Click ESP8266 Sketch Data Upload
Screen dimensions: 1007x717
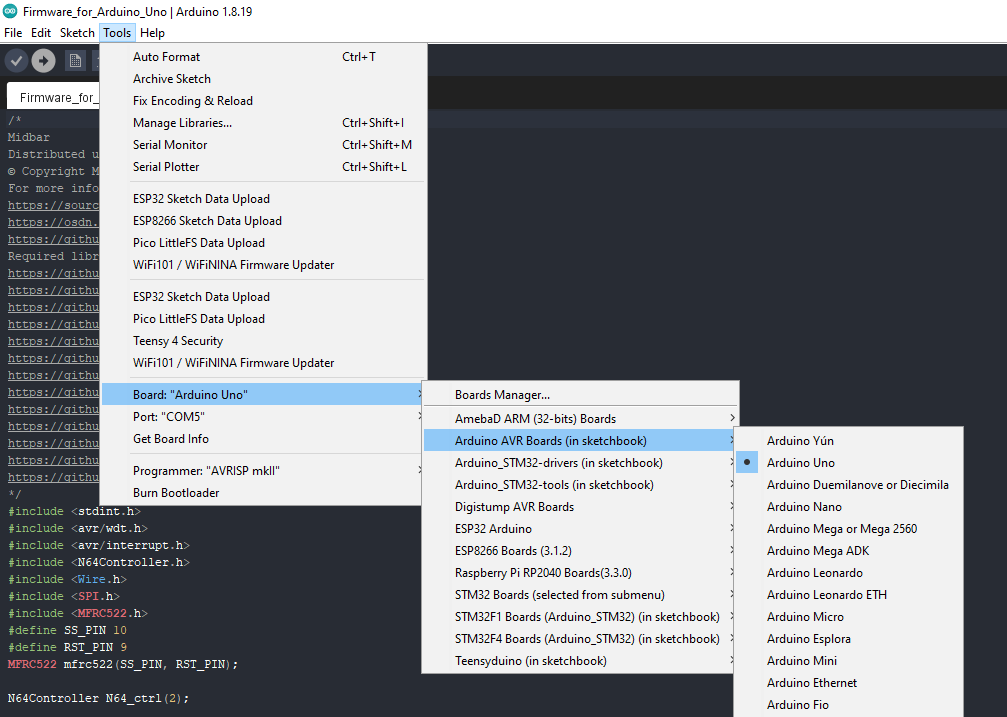click(263, 220)
